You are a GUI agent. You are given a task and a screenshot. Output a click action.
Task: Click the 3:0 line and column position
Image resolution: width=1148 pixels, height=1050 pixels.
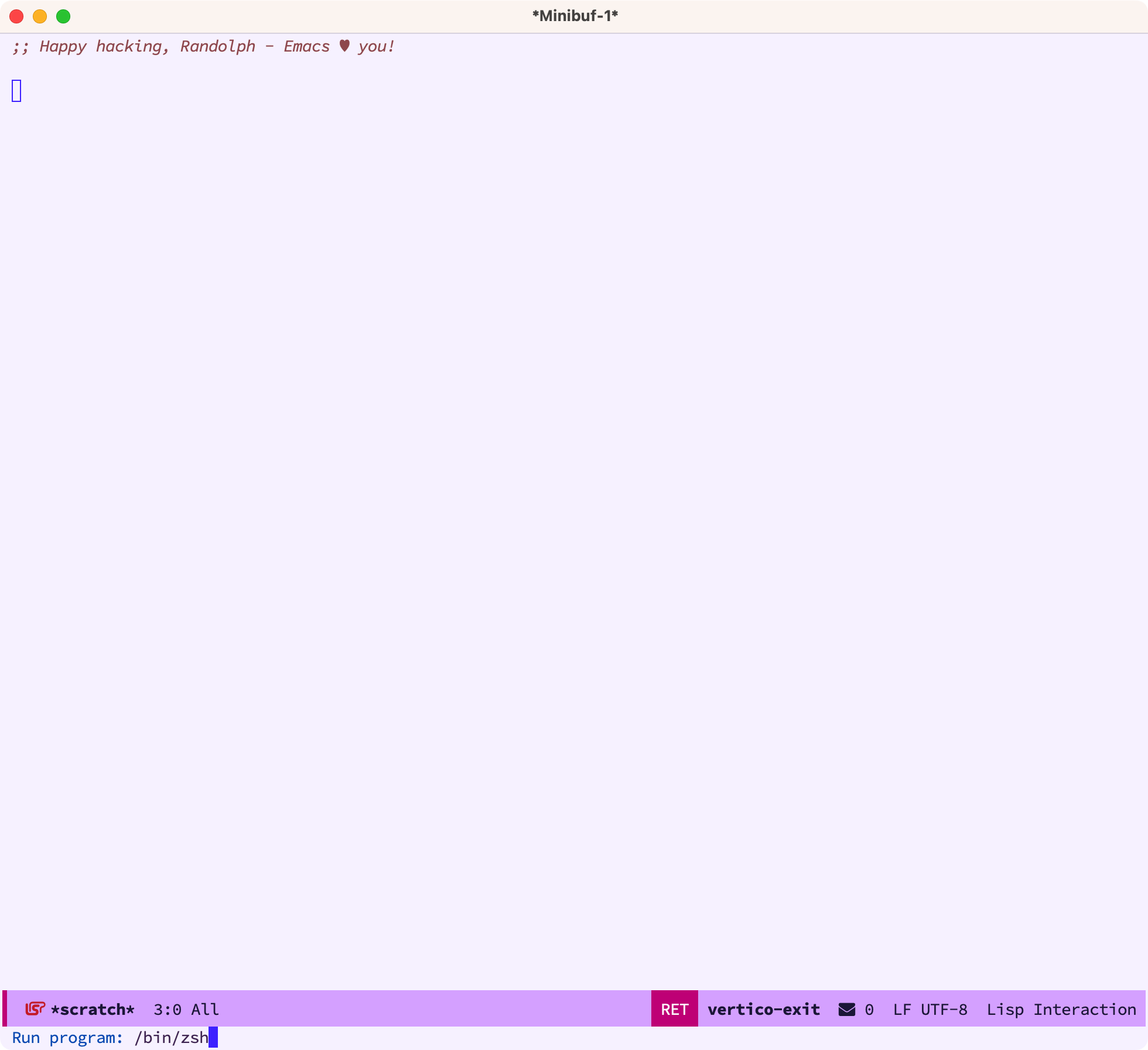click(168, 1009)
